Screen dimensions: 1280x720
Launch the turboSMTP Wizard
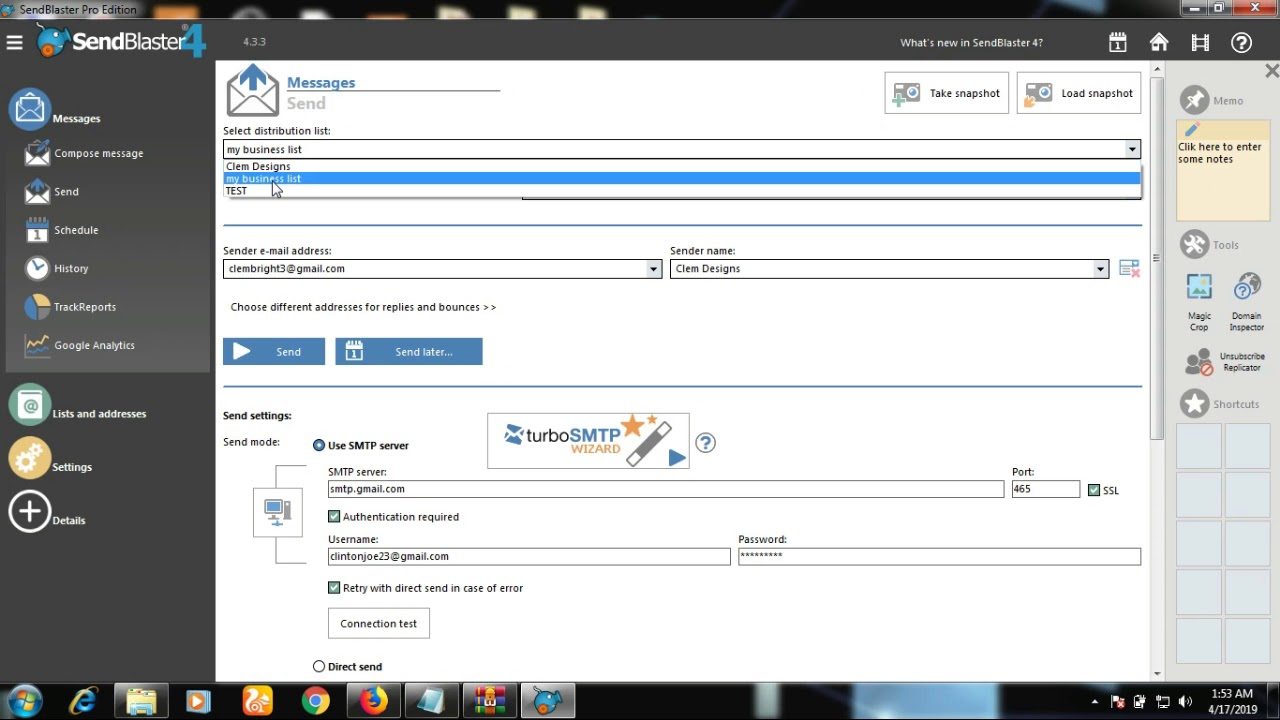tap(588, 441)
